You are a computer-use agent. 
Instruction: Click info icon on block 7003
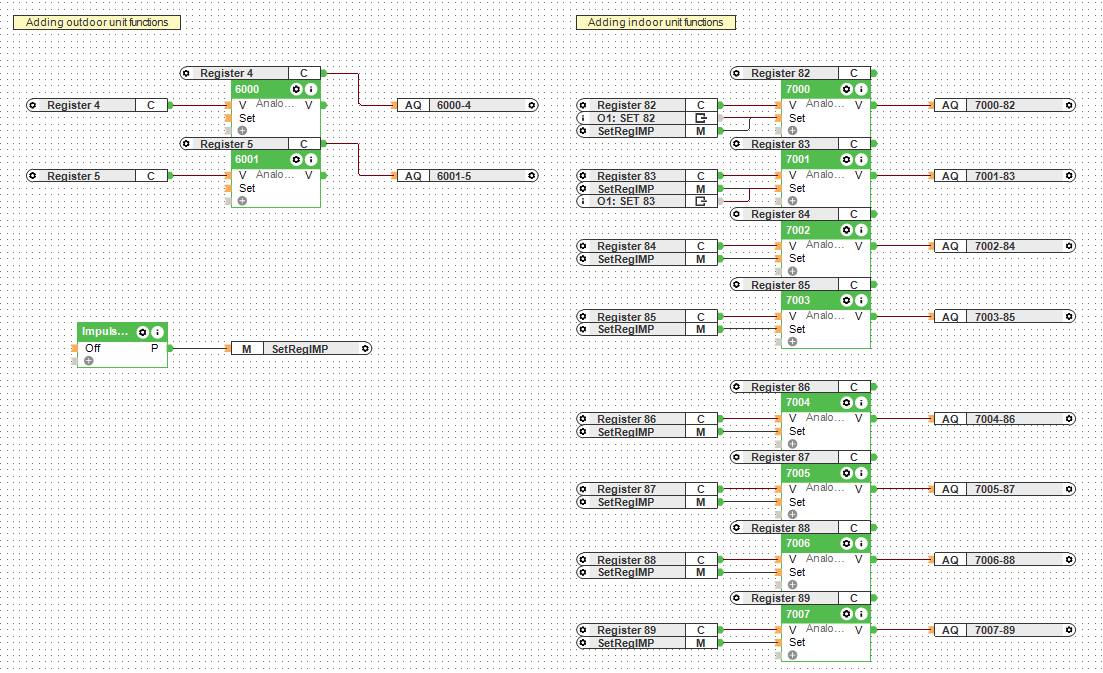[861, 300]
